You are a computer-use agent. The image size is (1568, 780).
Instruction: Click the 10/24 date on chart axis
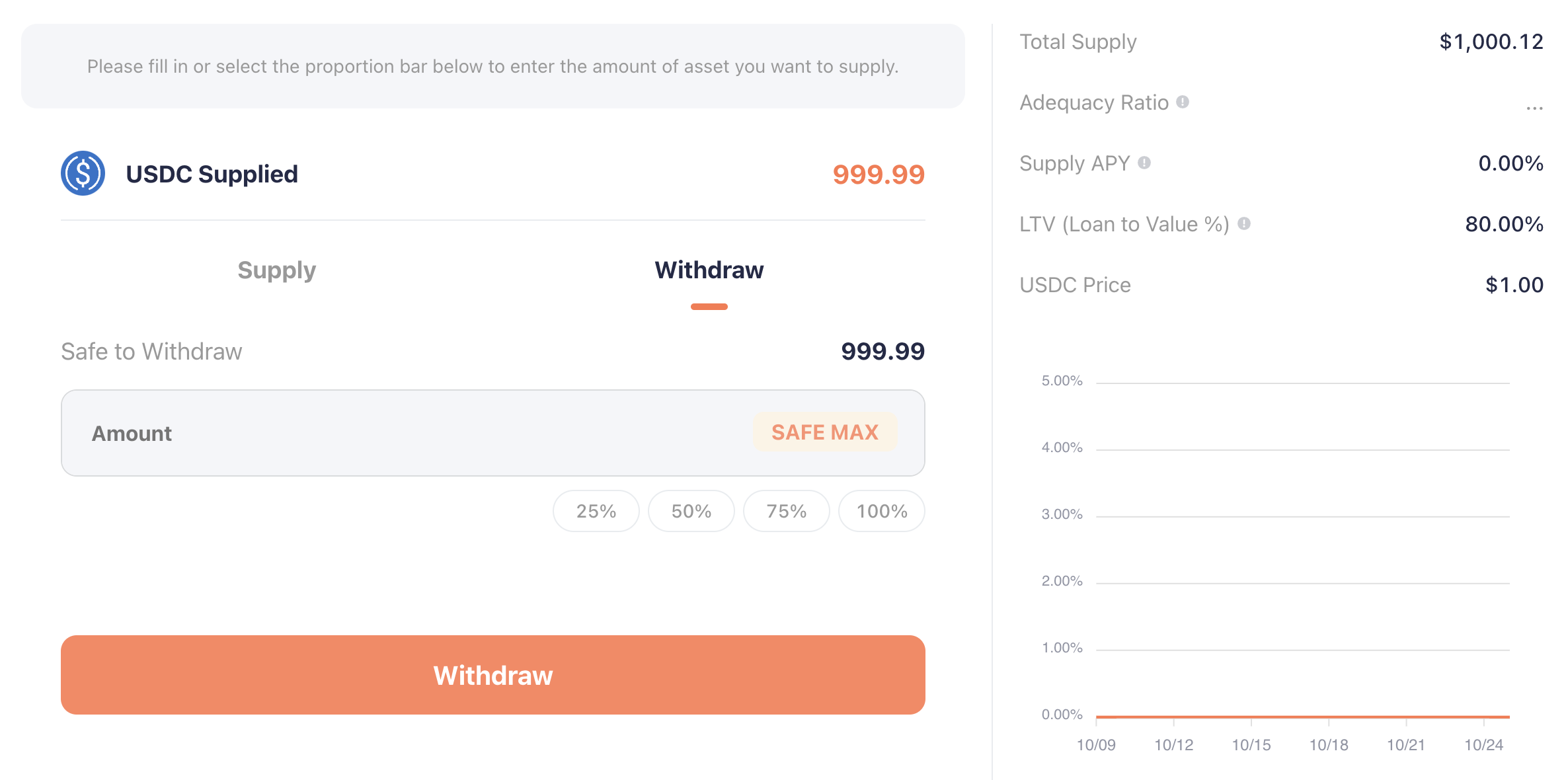coord(1483,745)
